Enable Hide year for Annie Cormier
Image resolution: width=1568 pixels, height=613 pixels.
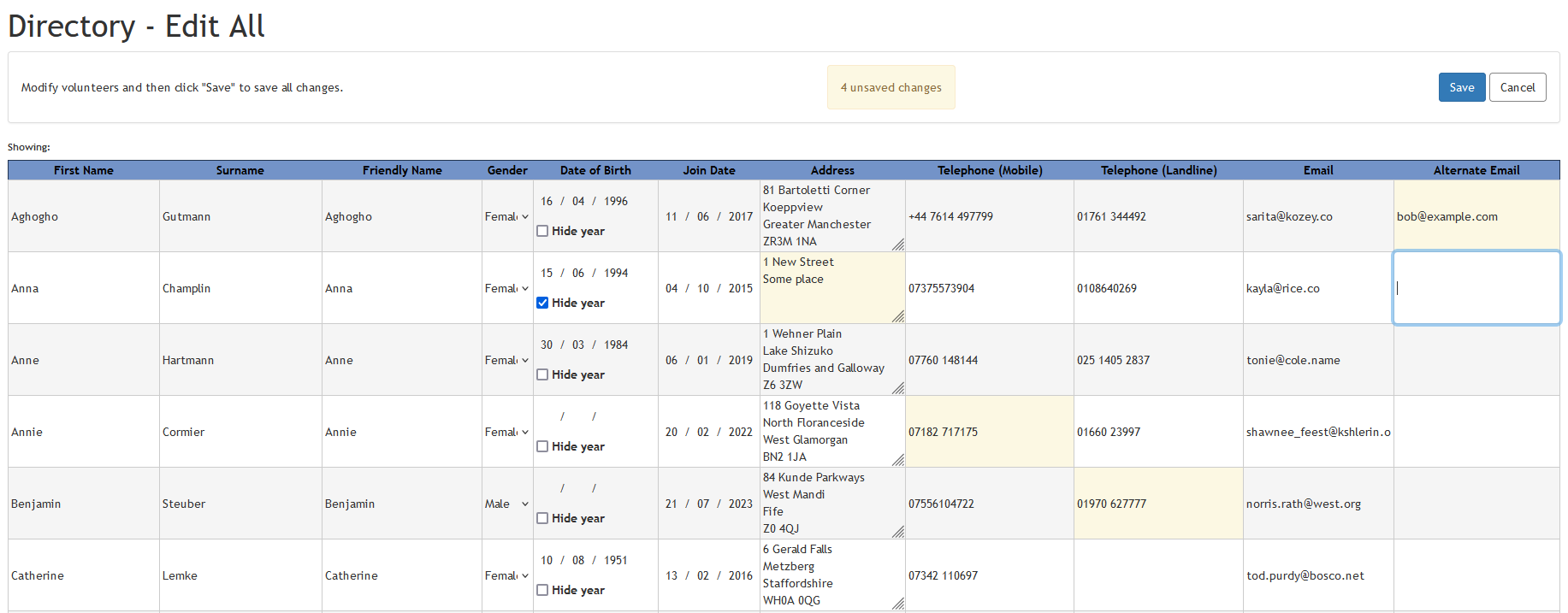click(542, 446)
